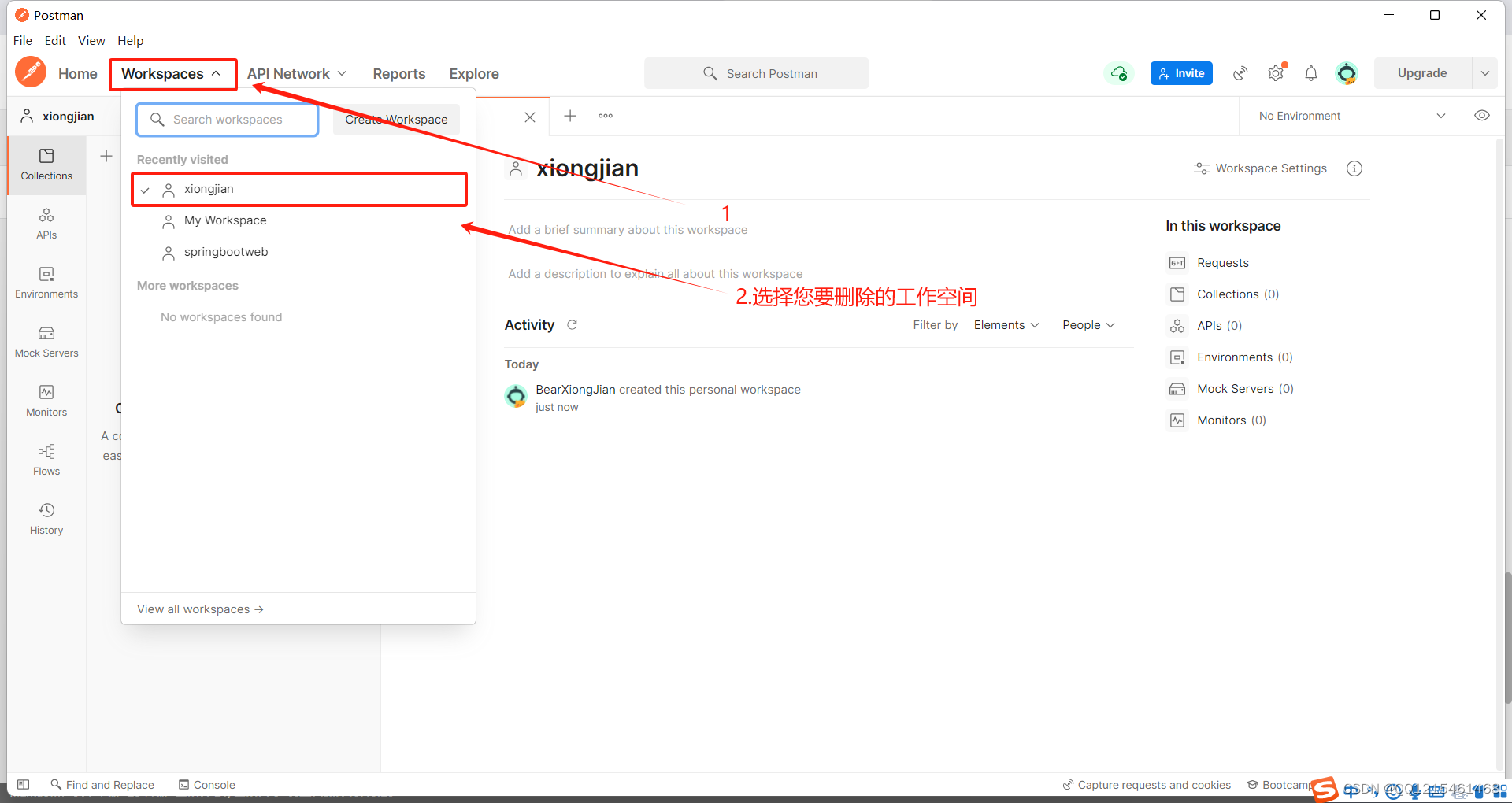The image size is (1512, 803).
Task: Open the Flows sidebar panel
Action: coord(46,461)
